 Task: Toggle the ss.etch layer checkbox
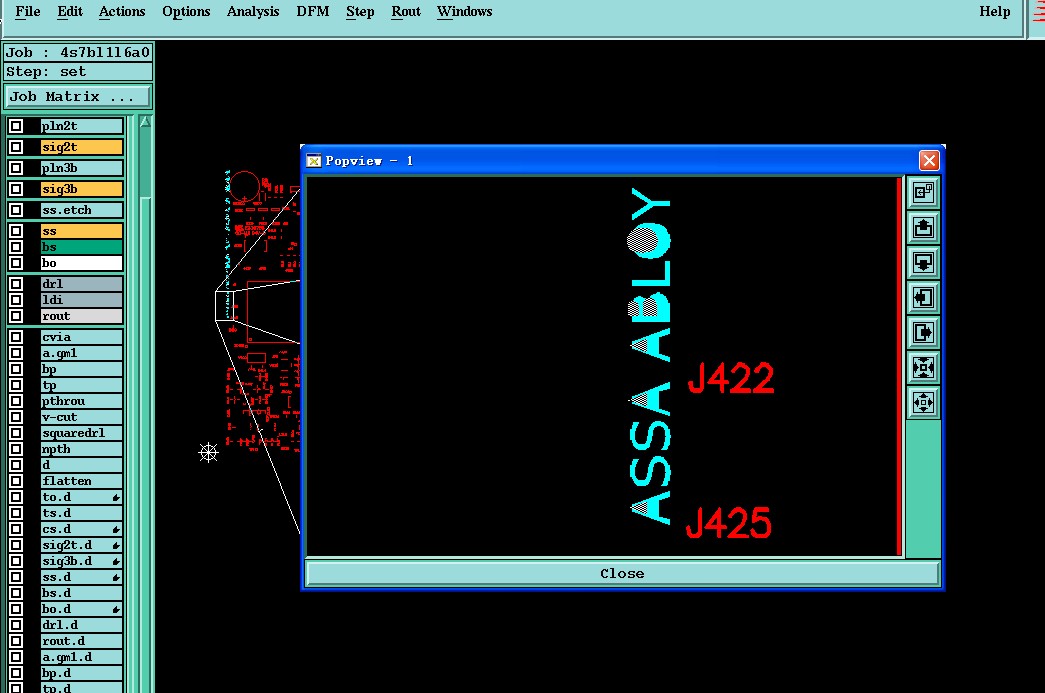(16, 210)
